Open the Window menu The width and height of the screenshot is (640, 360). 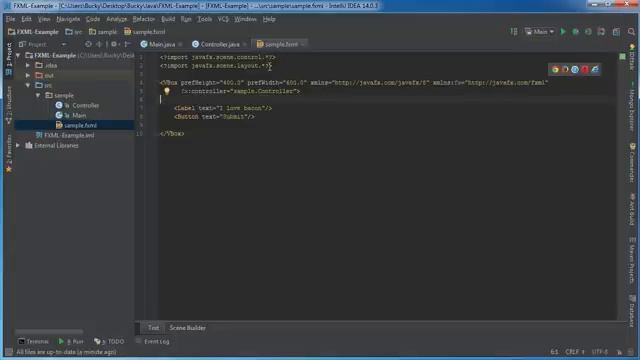click(245, 19)
